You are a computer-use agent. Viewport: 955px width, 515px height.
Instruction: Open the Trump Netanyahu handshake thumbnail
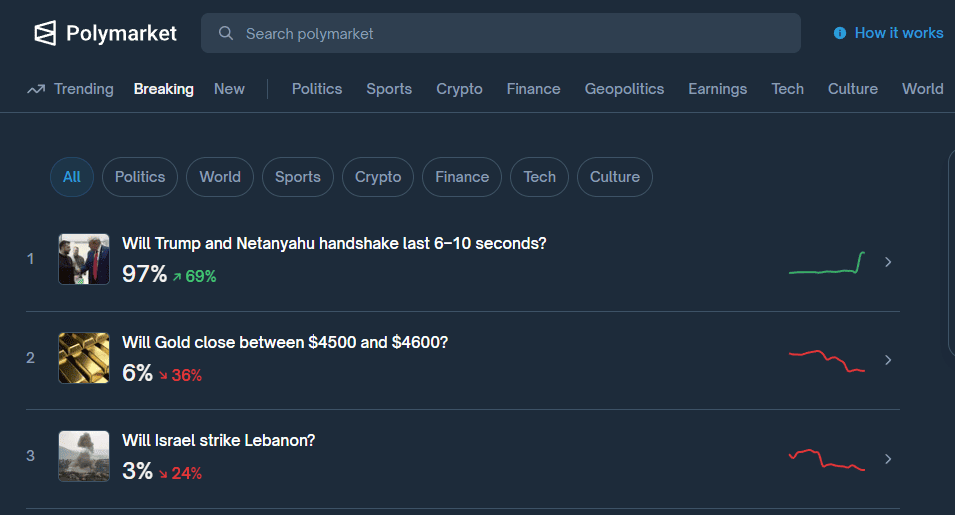pyautogui.click(x=84, y=260)
